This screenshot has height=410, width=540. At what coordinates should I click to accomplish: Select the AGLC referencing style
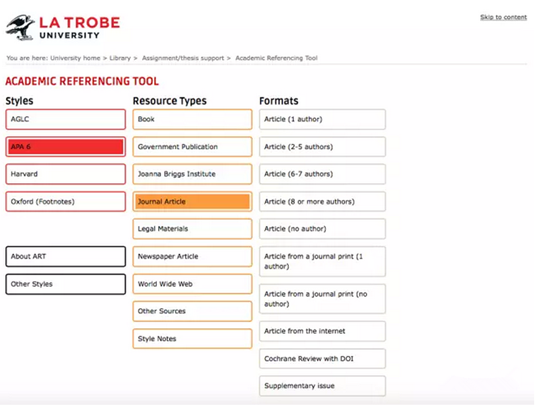(65, 119)
